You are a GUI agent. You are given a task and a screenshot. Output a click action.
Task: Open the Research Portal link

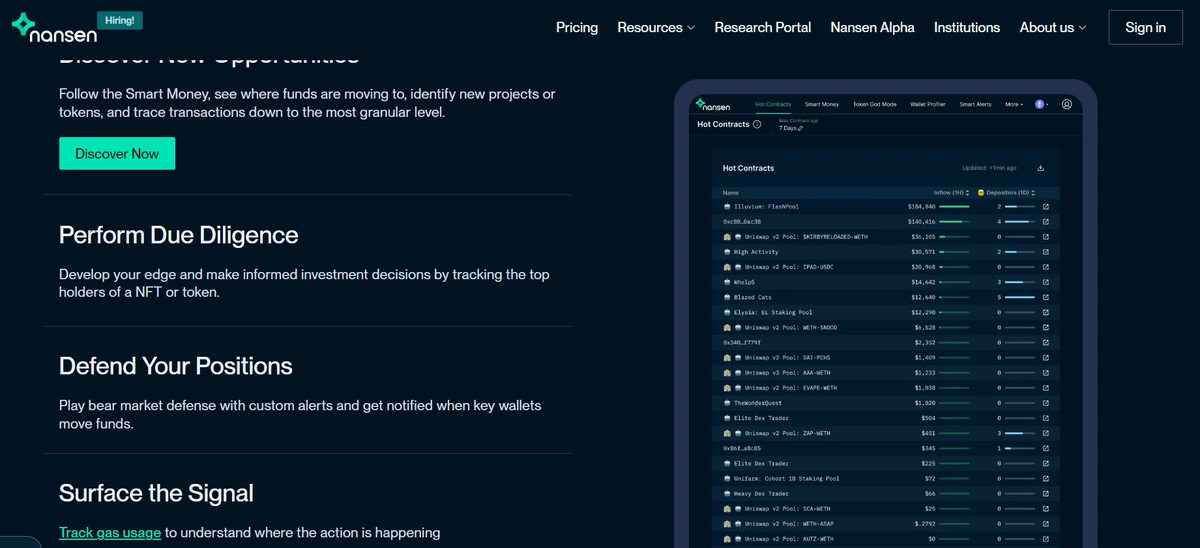click(x=763, y=27)
